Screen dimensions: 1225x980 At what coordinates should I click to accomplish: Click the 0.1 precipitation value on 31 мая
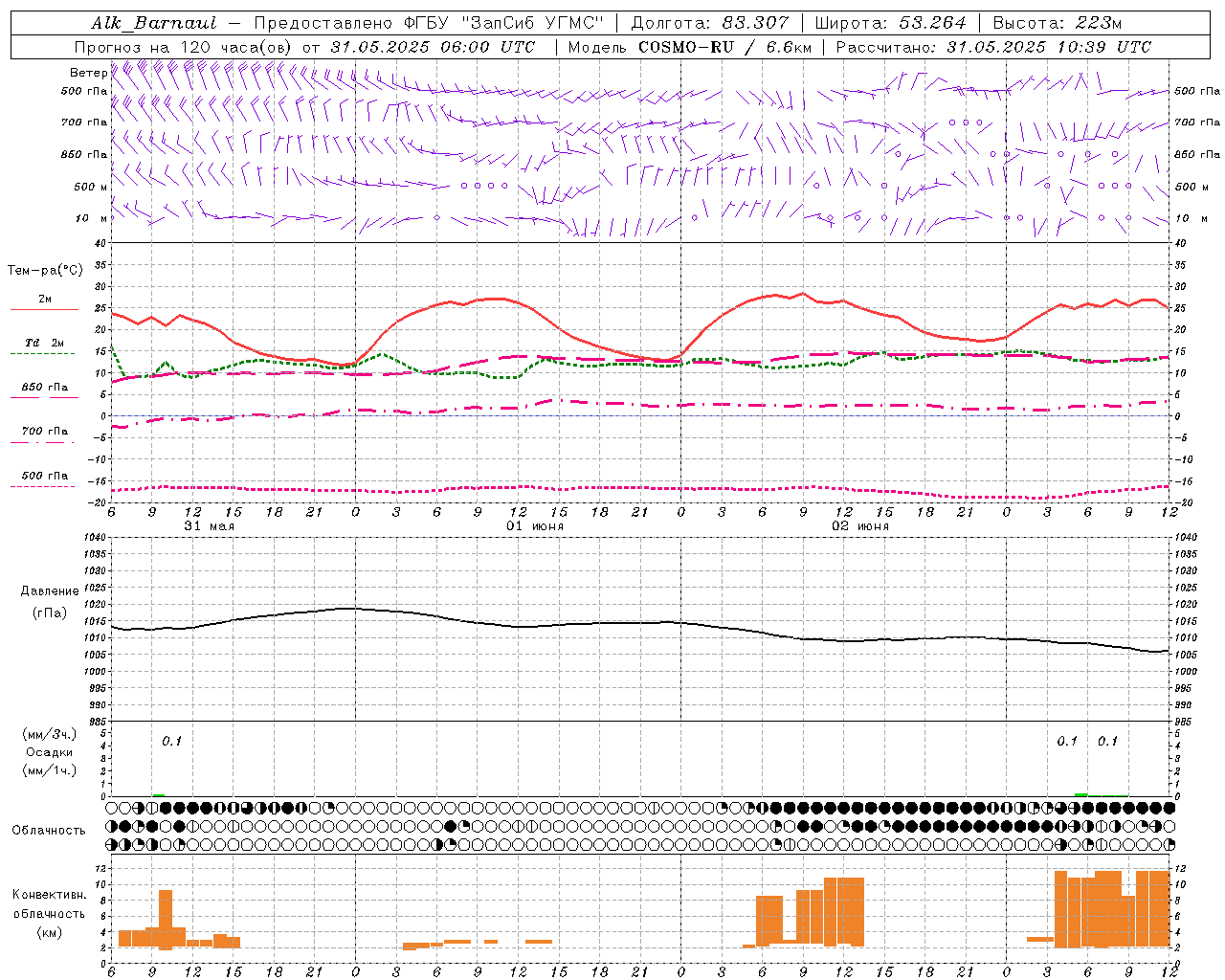coord(171,742)
